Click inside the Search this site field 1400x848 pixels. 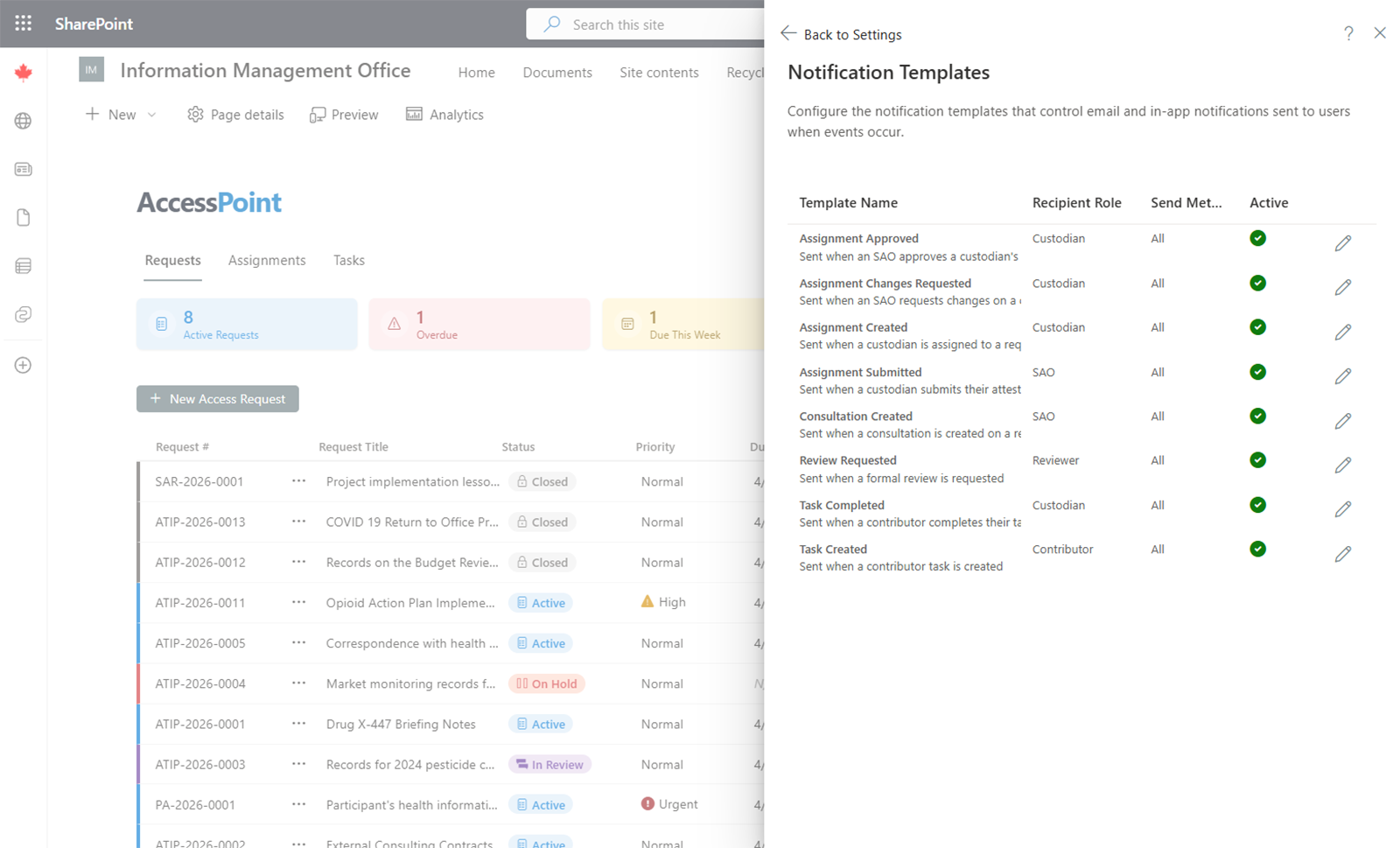click(x=647, y=24)
